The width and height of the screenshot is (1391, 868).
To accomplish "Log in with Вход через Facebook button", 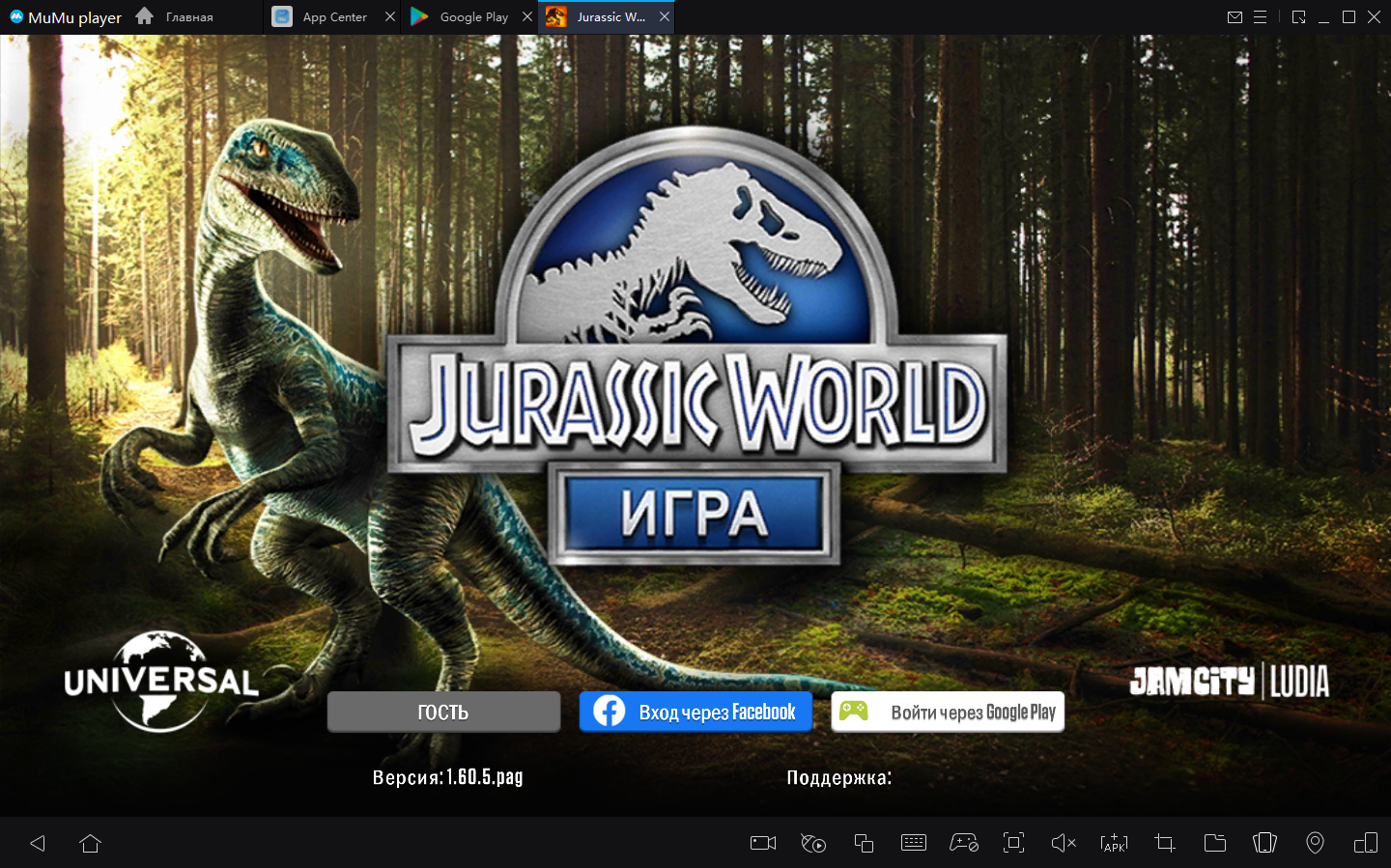I will pyautogui.click(x=695, y=713).
